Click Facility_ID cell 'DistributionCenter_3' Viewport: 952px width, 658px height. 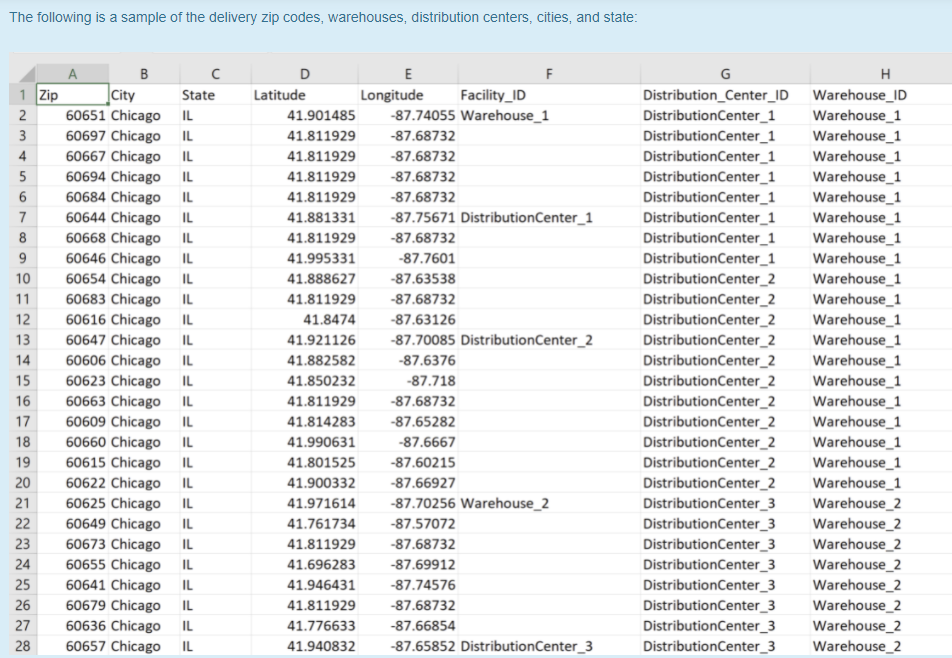pos(549,646)
